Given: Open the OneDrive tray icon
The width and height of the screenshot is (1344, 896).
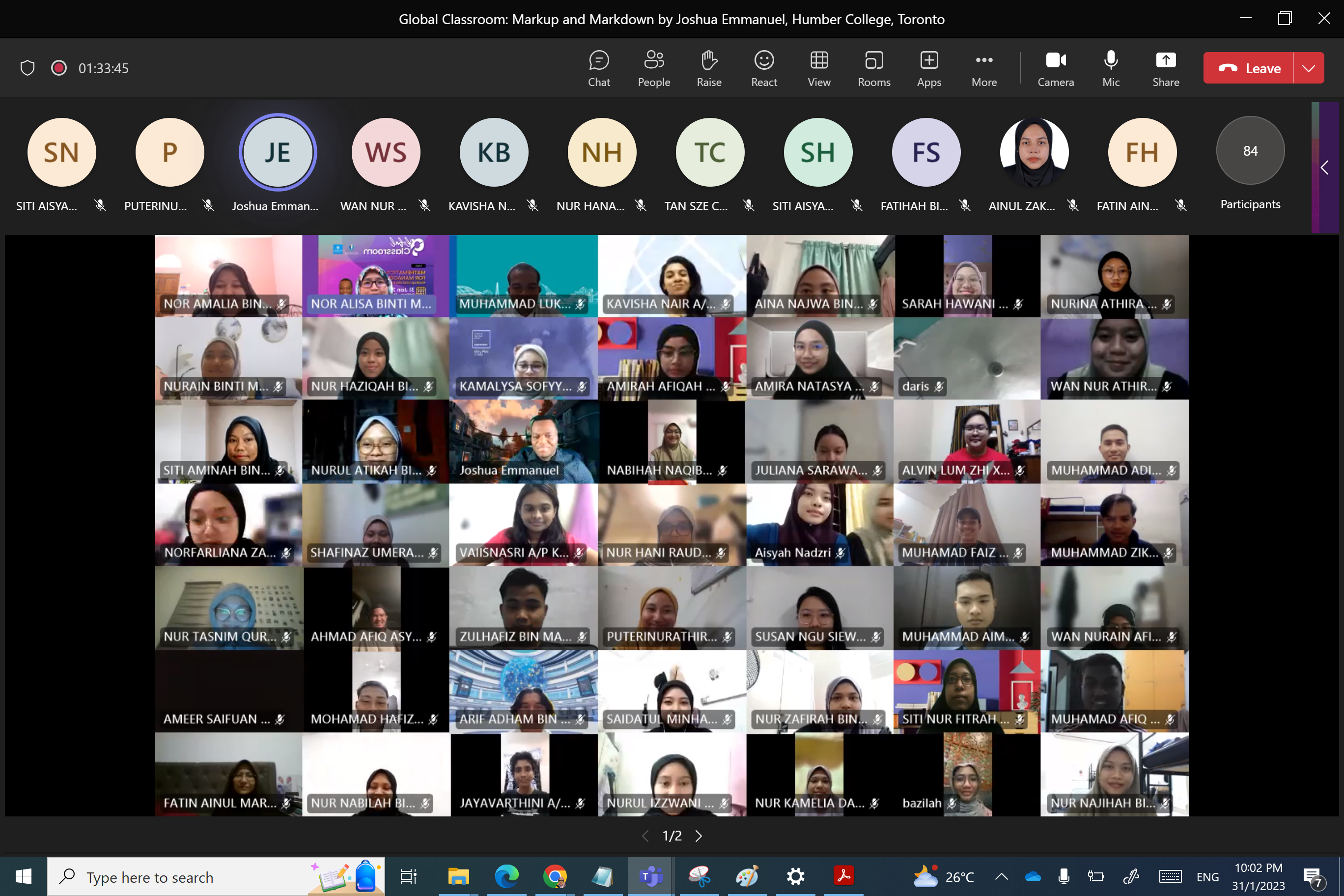Looking at the screenshot, I should [x=1033, y=876].
